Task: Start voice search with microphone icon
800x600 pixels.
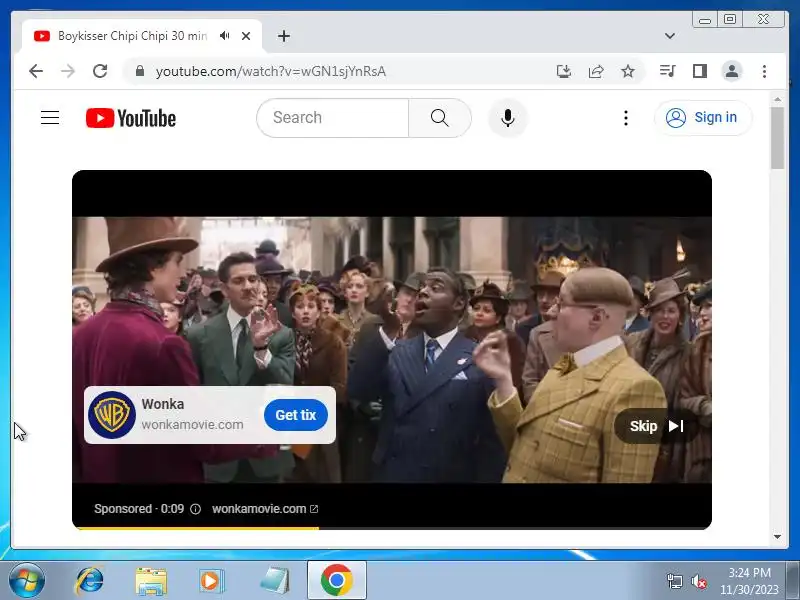Action: coord(508,118)
